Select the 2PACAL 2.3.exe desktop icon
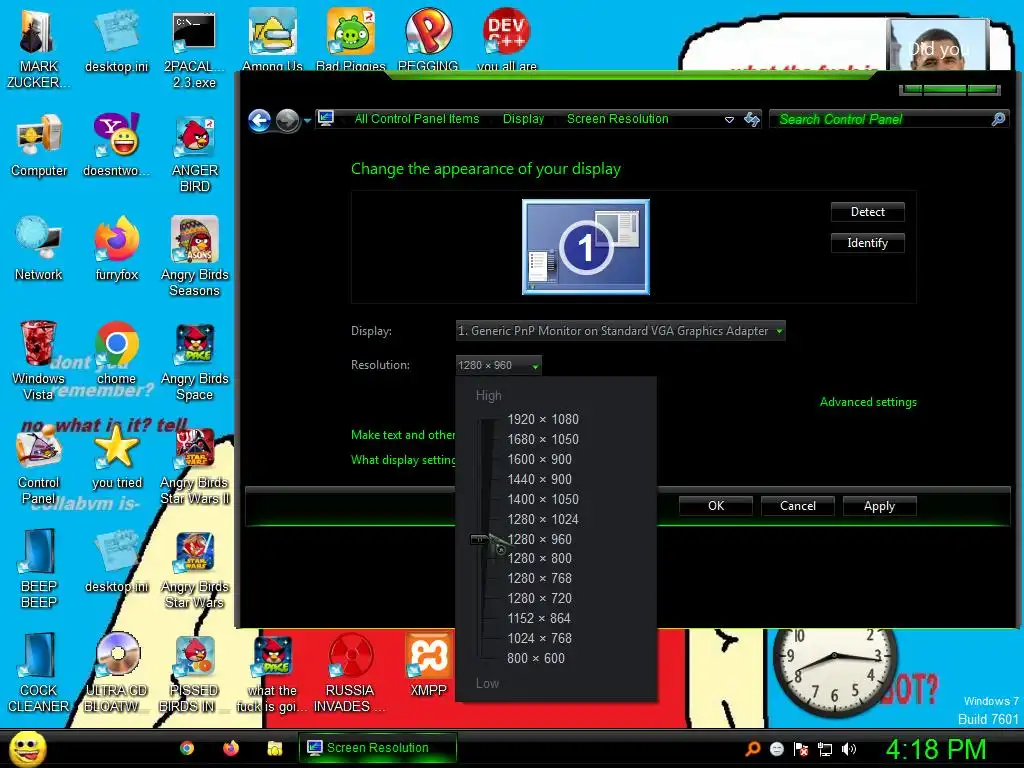The width and height of the screenshot is (1024, 768). coord(194,47)
